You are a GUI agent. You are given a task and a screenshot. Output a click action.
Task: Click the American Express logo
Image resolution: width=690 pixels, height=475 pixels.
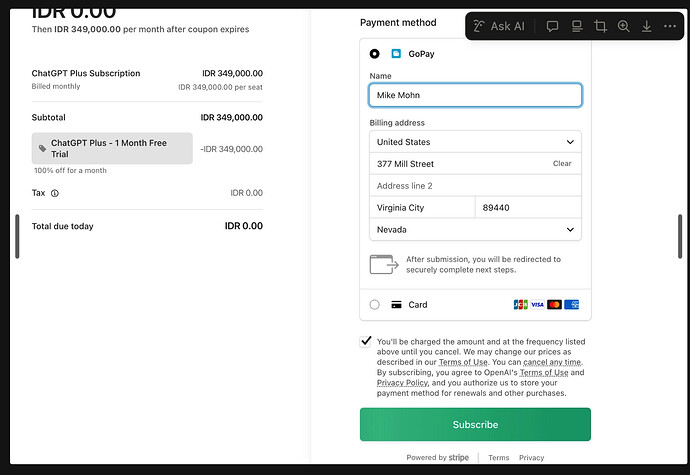tap(572, 305)
